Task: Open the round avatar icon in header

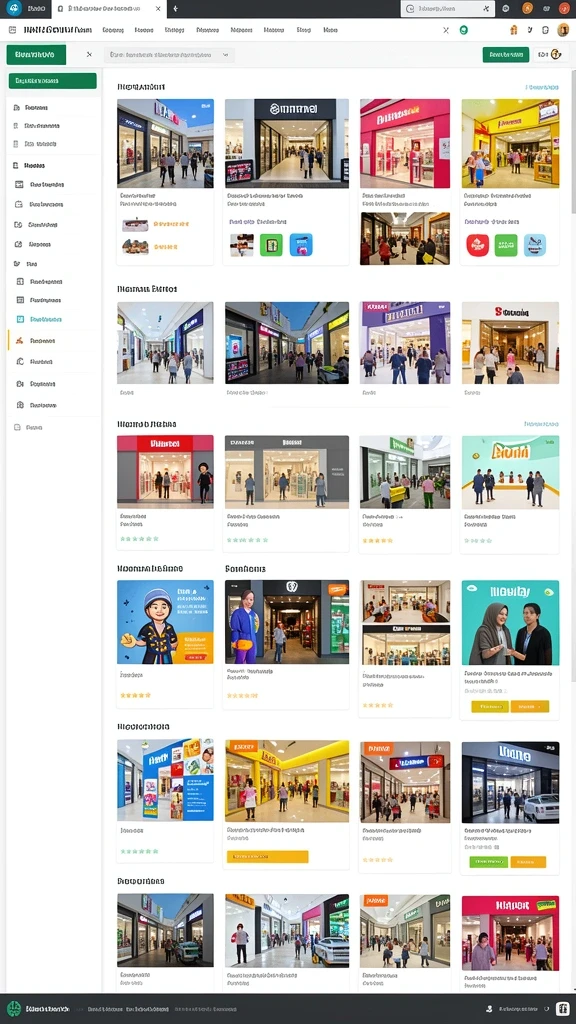Action: tap(563, 30)
